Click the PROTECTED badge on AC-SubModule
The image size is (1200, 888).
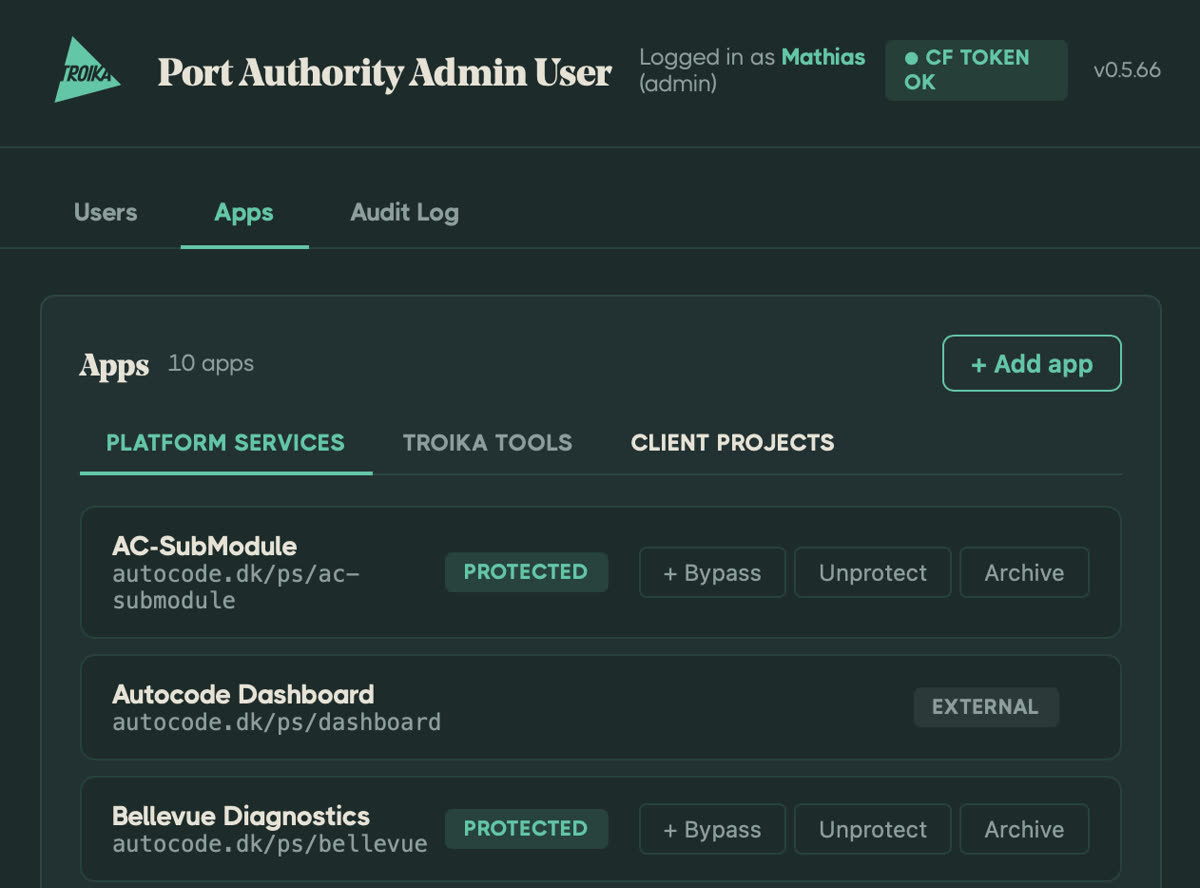point(526,572)
